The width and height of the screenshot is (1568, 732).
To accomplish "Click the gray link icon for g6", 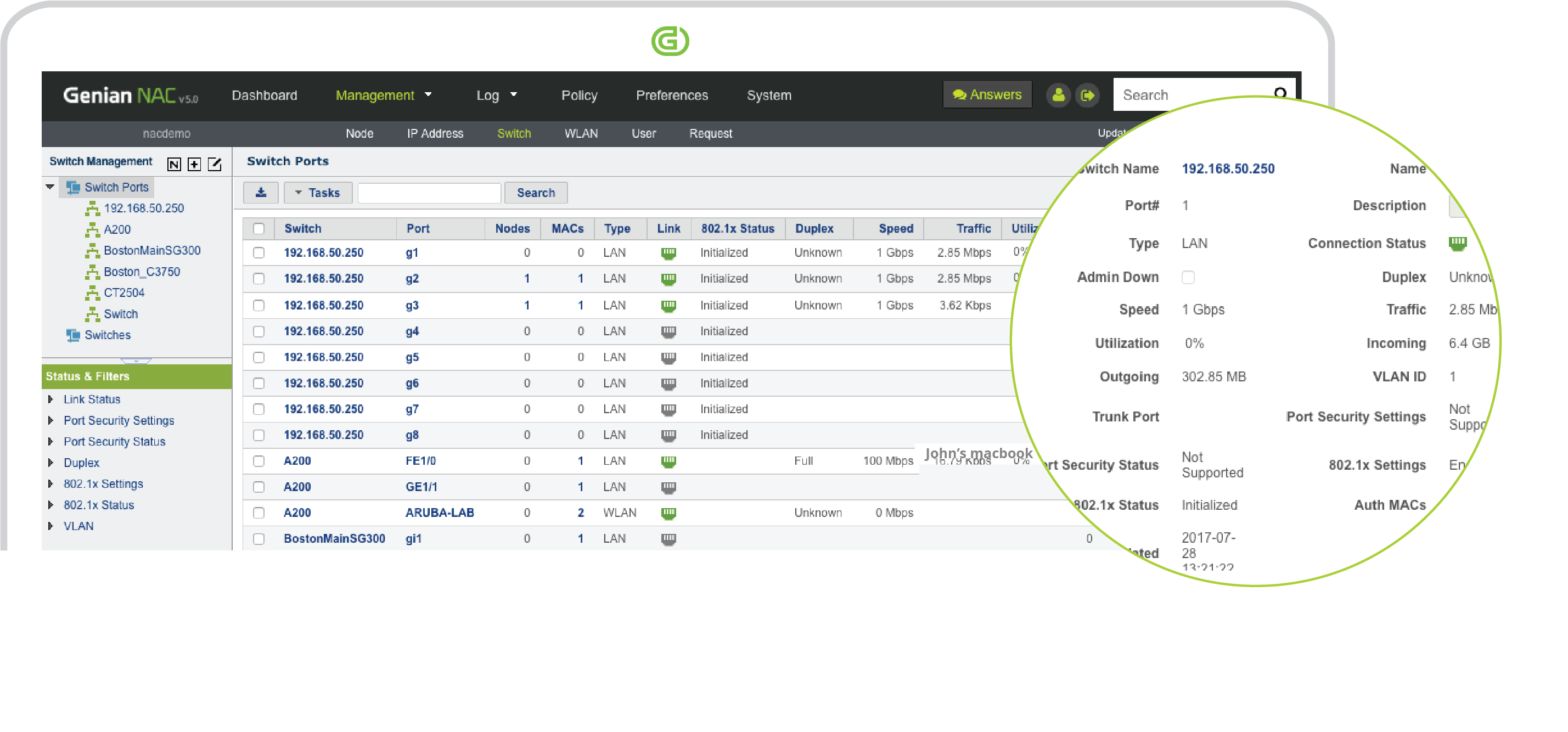I will pyautogui.click(x=668, y=384).
